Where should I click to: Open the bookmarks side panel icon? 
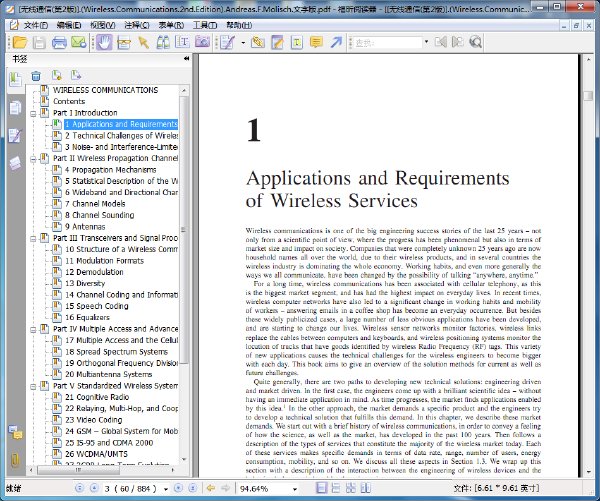[x=15, y=79]
